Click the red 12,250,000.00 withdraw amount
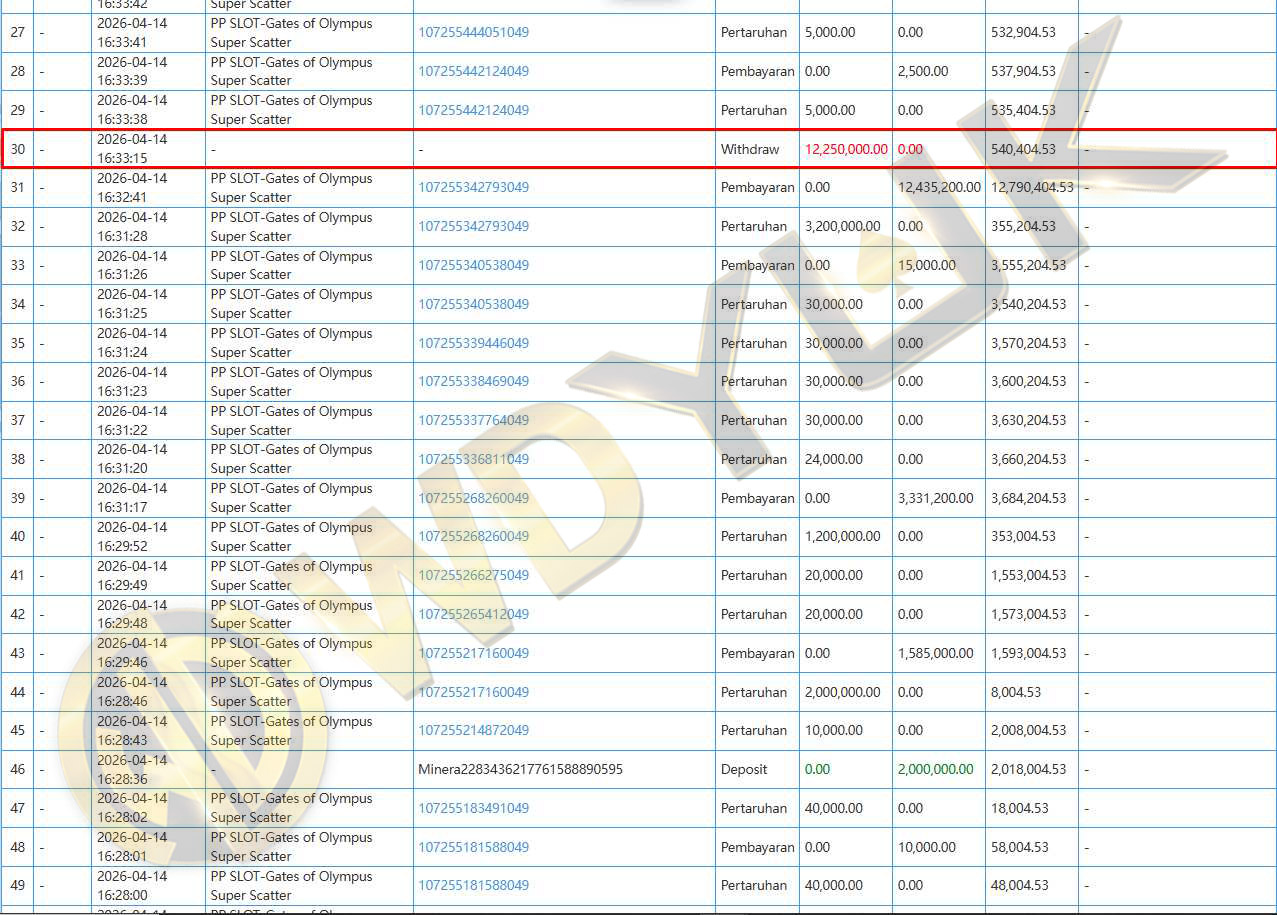 coord(845,149)
